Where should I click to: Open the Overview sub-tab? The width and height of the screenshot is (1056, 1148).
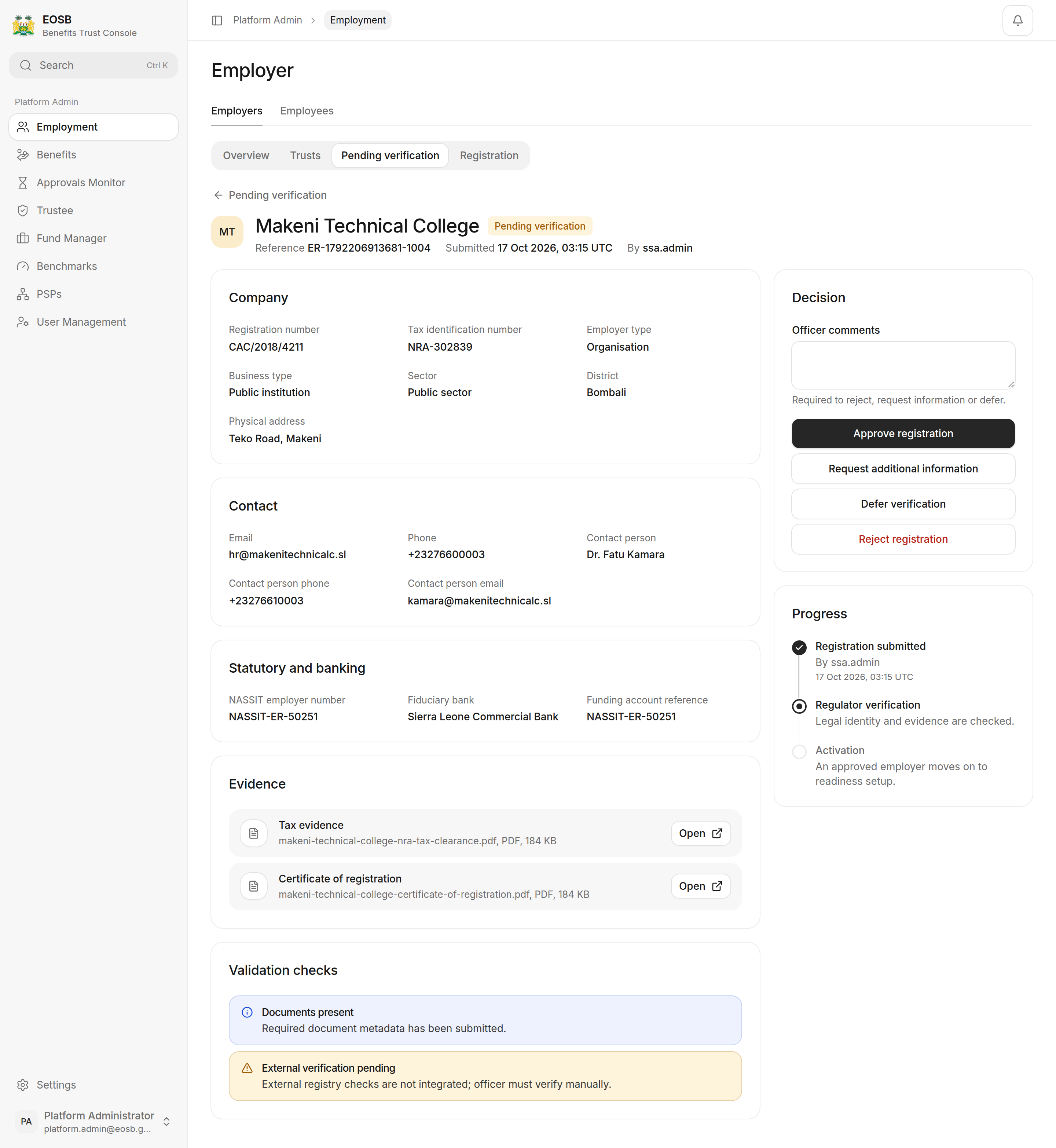[x=246, y=156]
